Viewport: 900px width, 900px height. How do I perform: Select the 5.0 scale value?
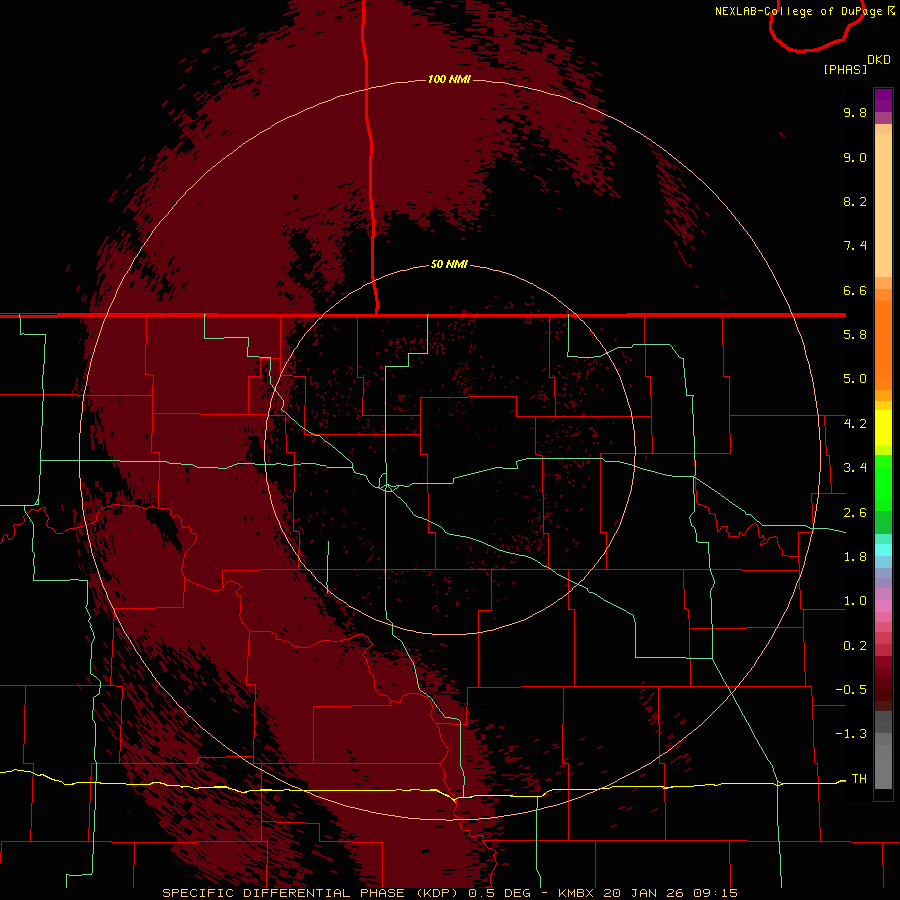point(855,379)
